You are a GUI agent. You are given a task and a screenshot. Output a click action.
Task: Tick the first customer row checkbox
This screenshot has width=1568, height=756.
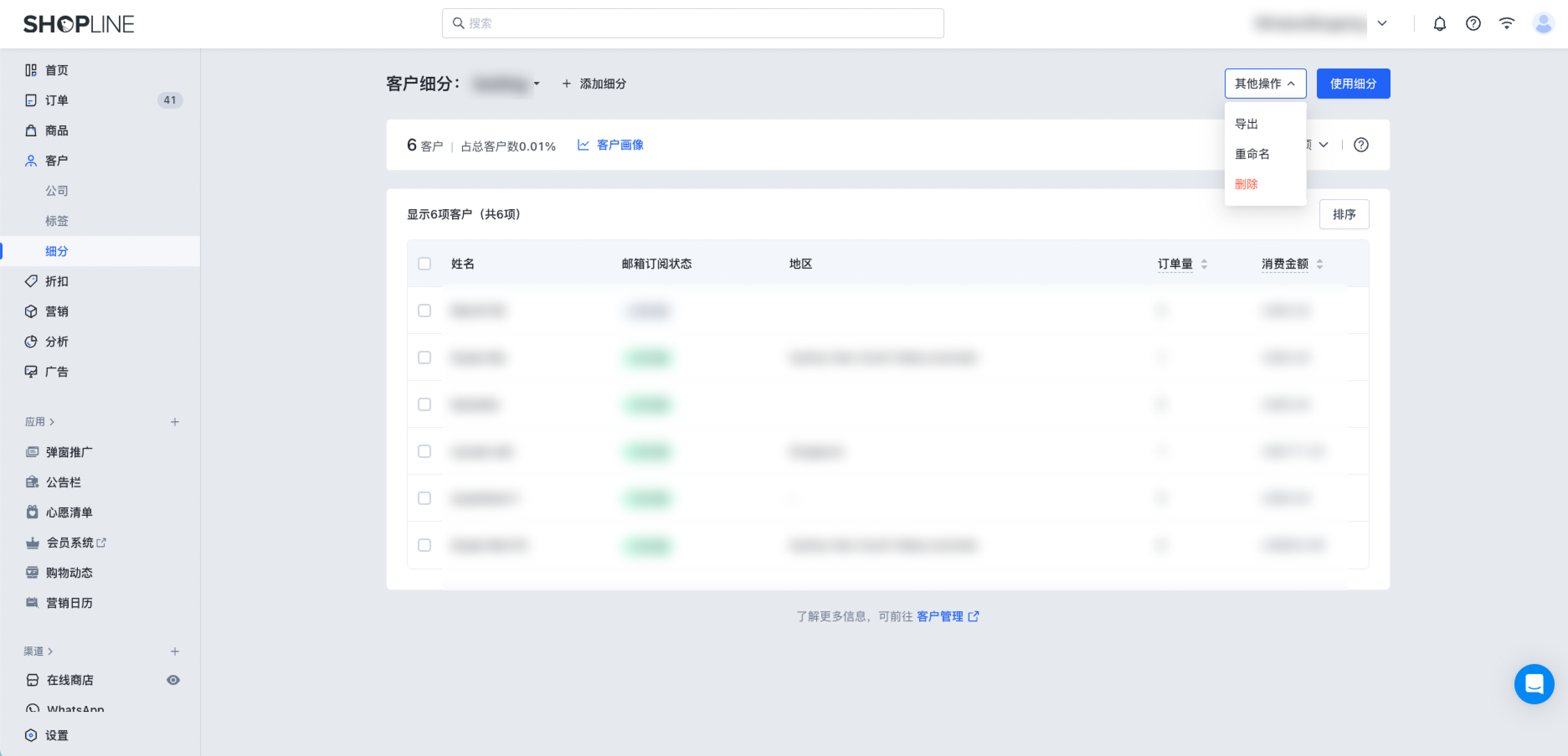click(x=424, y=311)
